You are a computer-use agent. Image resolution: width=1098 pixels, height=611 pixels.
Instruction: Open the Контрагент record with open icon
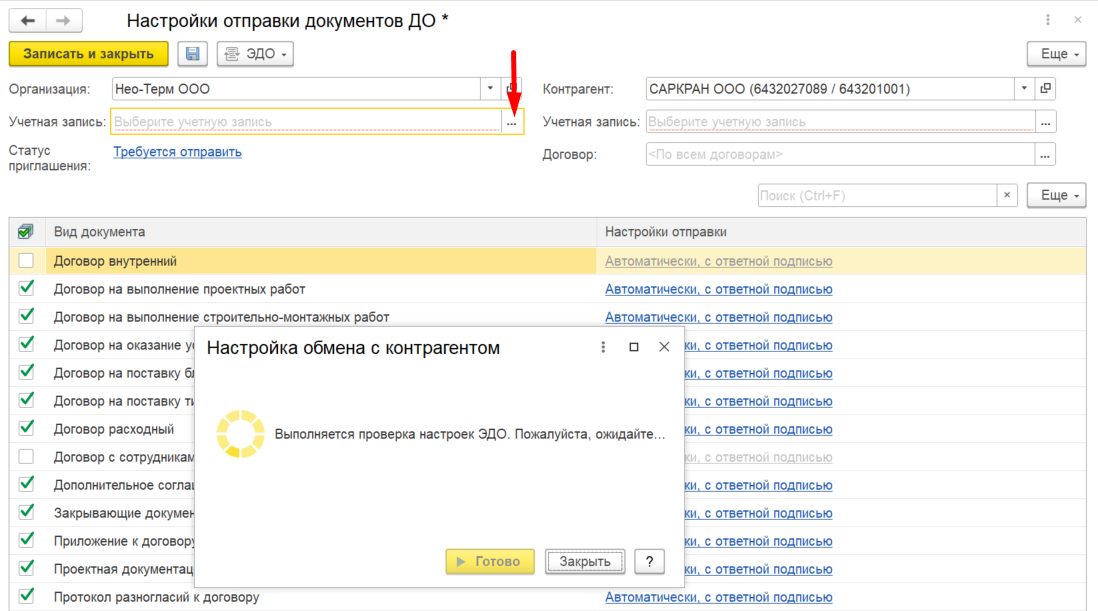(1045, 89)
